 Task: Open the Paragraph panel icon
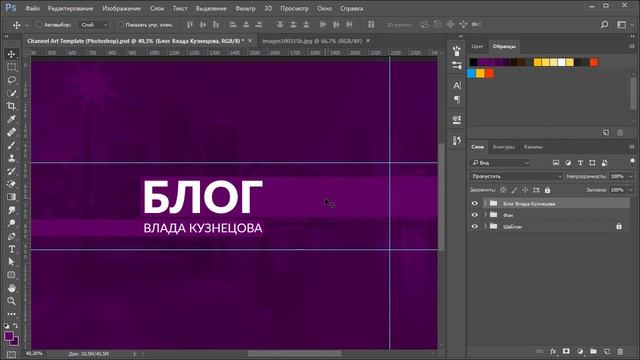coord(457,99)
